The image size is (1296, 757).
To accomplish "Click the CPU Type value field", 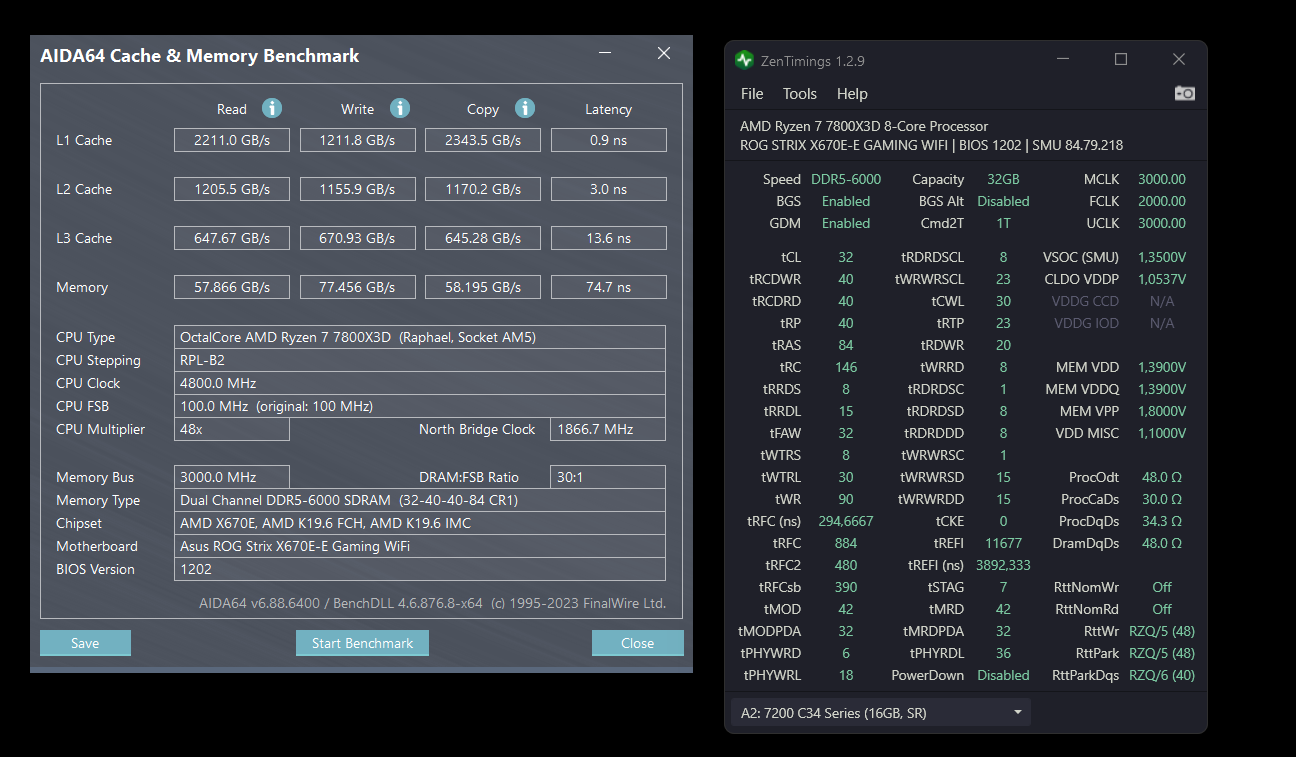I will pyautogui.click(x=420, y=337).
